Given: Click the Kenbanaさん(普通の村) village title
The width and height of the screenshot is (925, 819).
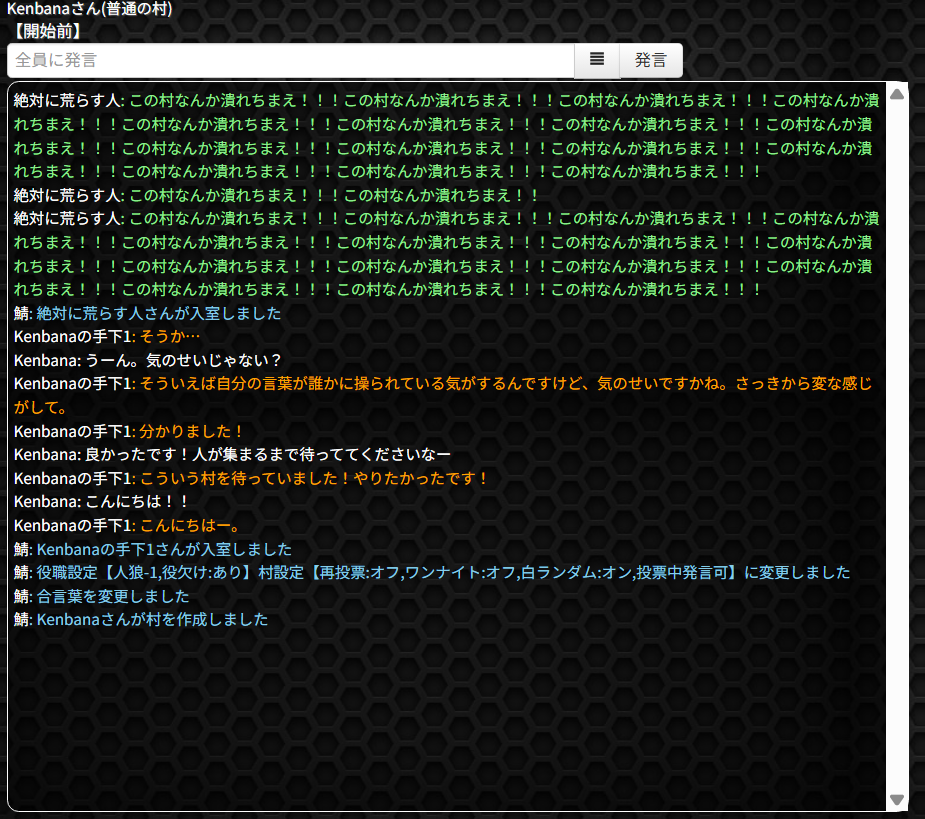Looking at the screenshot, I should point(90,9).
